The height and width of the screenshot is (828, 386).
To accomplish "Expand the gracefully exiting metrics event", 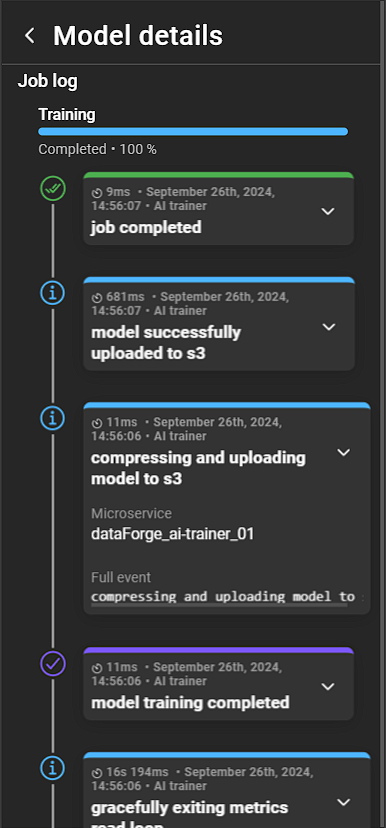I will click(343, 802).
